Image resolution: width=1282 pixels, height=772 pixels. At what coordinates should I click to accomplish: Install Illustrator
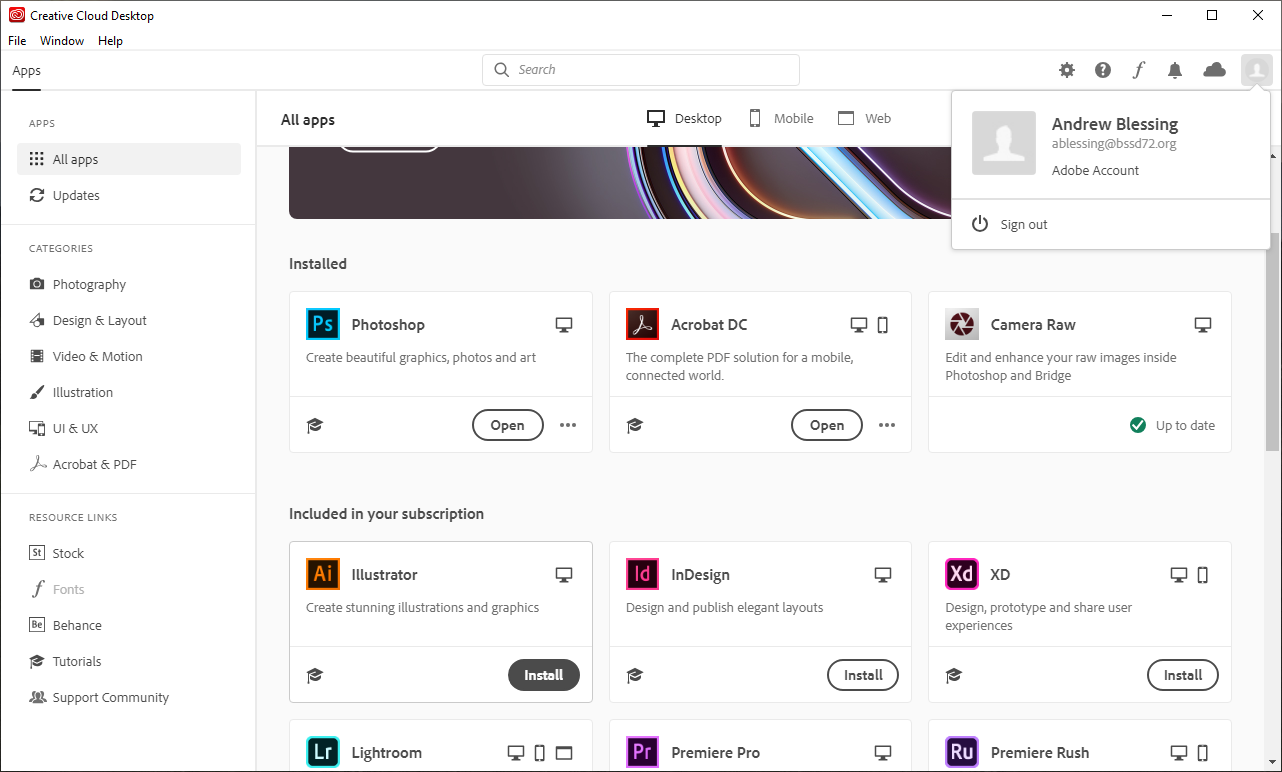543,675
